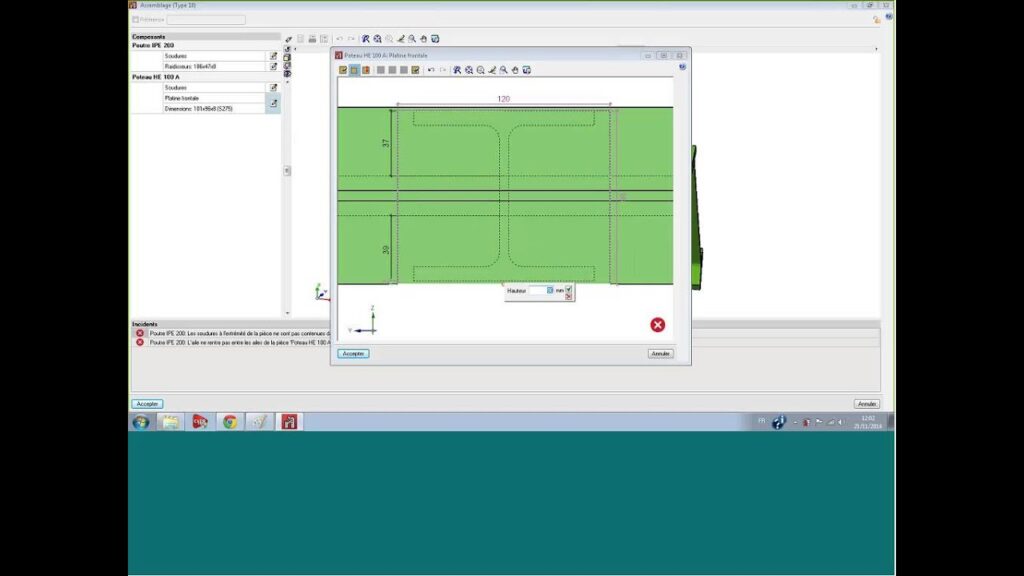Click the magnifier zoom tool in the dialog toolbar
1024x576 pixels.
click(x=503, y=70)
